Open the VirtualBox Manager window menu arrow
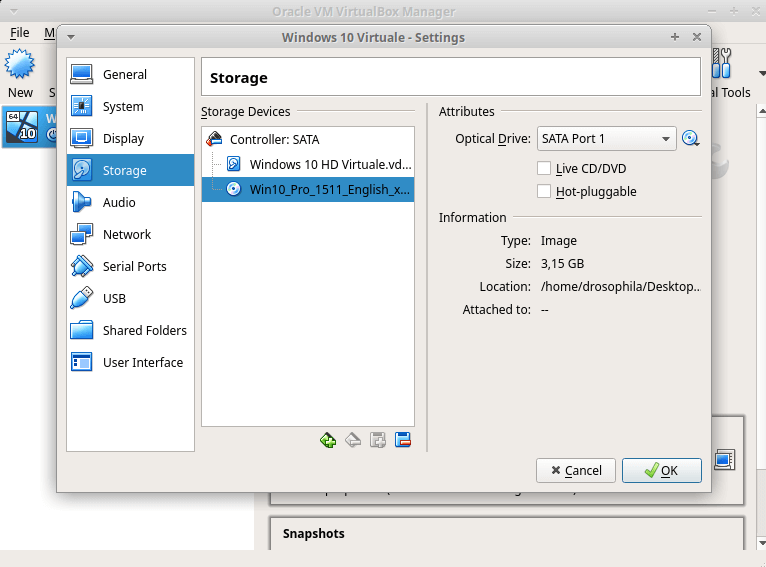The height and width of the screenshot is (567, 766). coord(14,11)
